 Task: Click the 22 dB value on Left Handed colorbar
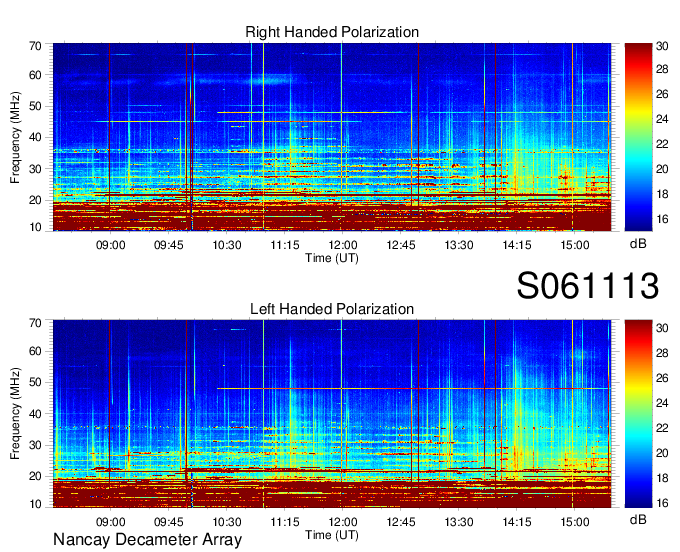662,428
